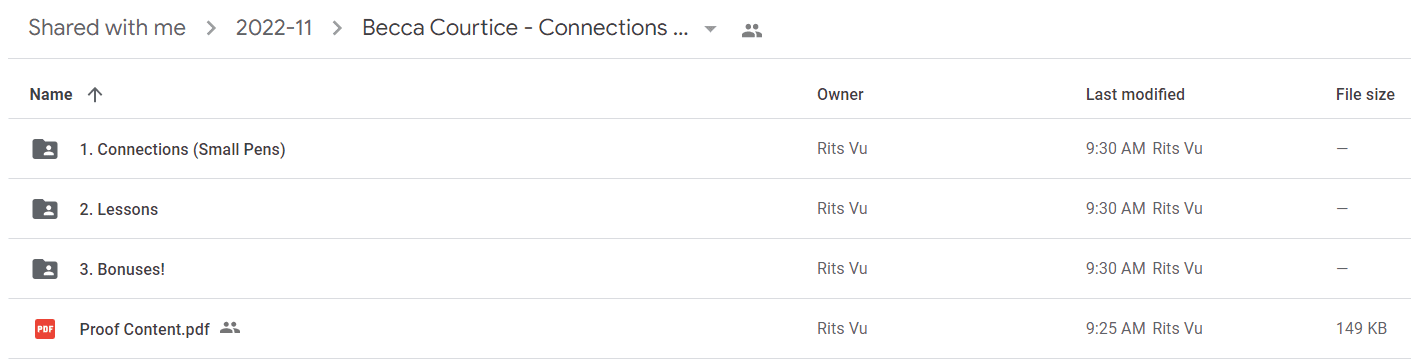
Task: Click the File size column header
Action: pos(1365,95)
